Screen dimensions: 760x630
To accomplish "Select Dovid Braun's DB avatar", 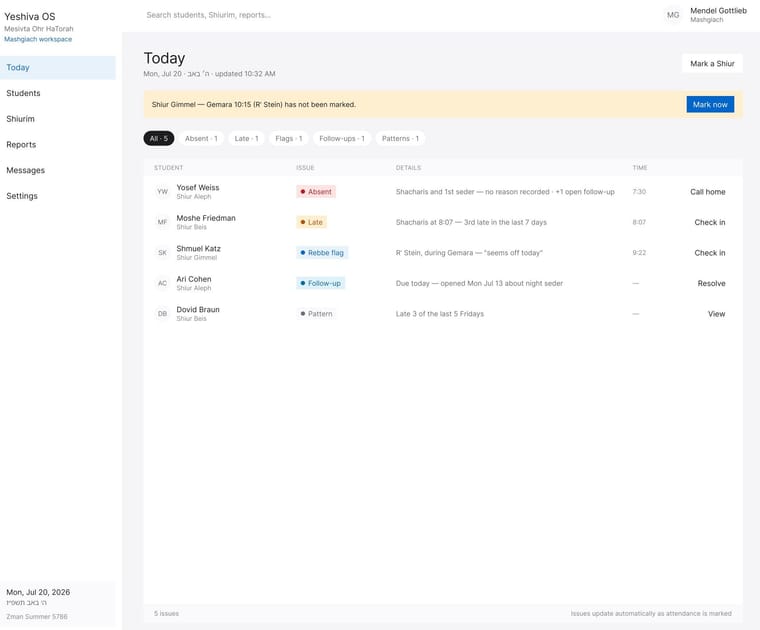I will (162, 314).
